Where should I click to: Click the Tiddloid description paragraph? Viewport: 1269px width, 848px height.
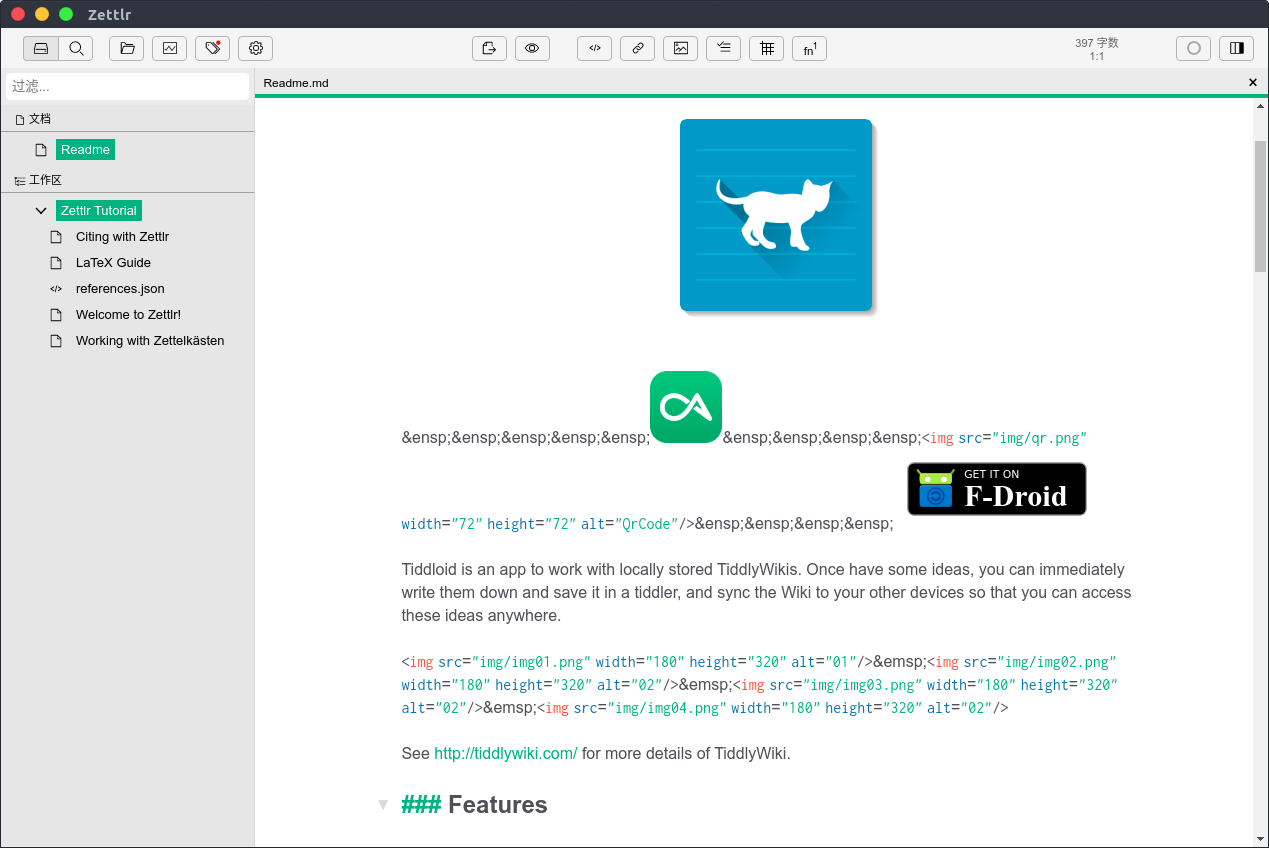[x=767, y=592]
